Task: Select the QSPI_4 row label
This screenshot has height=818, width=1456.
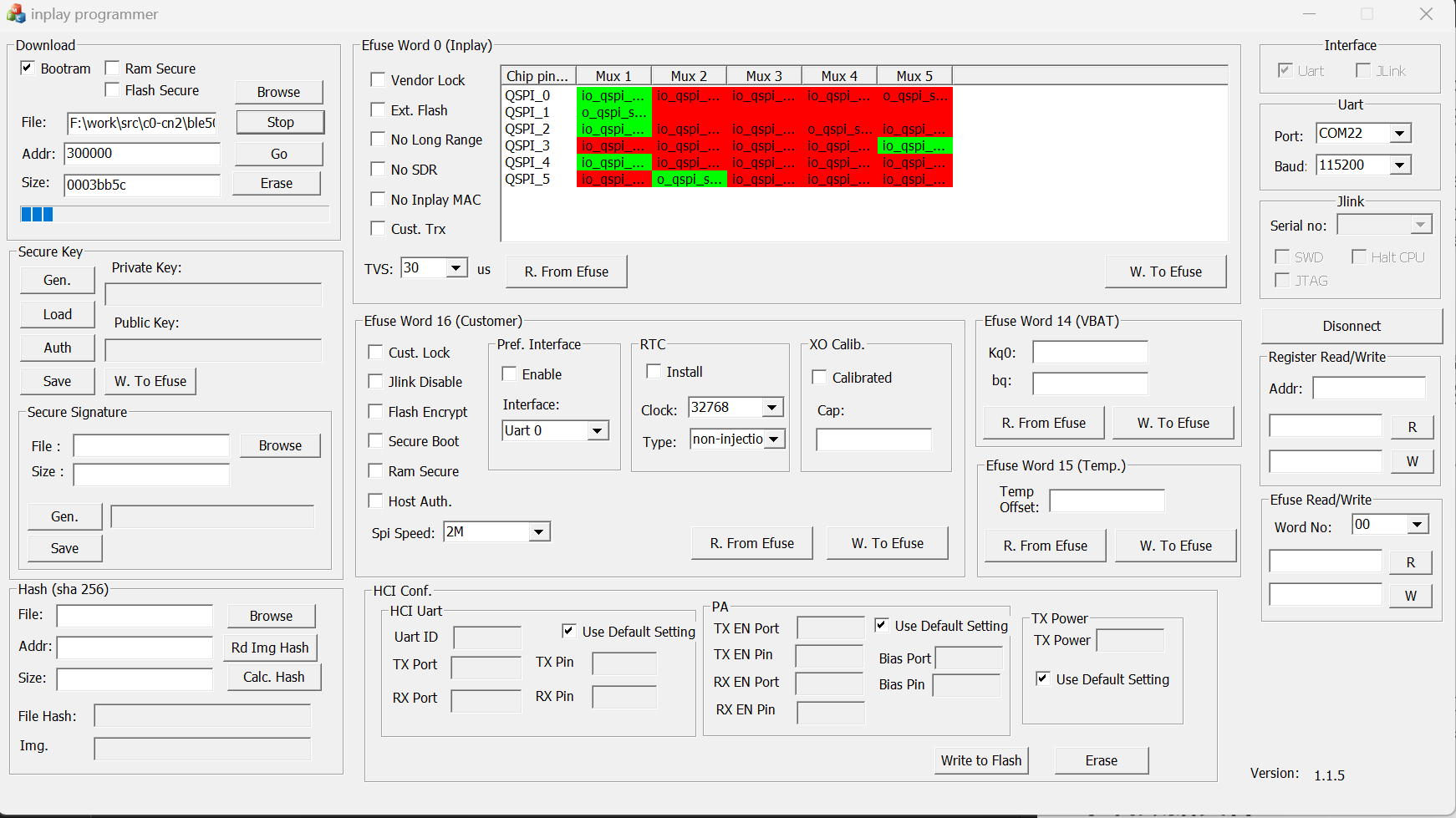Action: click(527, 162)
